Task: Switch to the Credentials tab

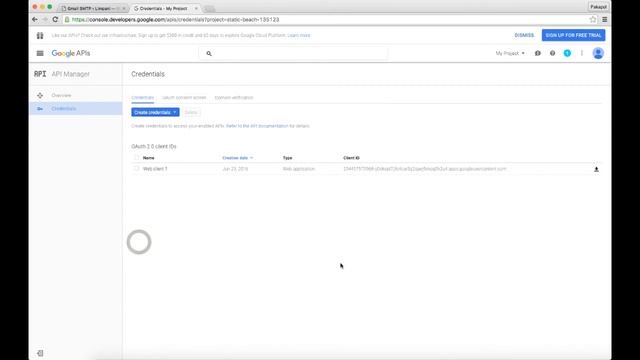Action: [x=142, y=98]
